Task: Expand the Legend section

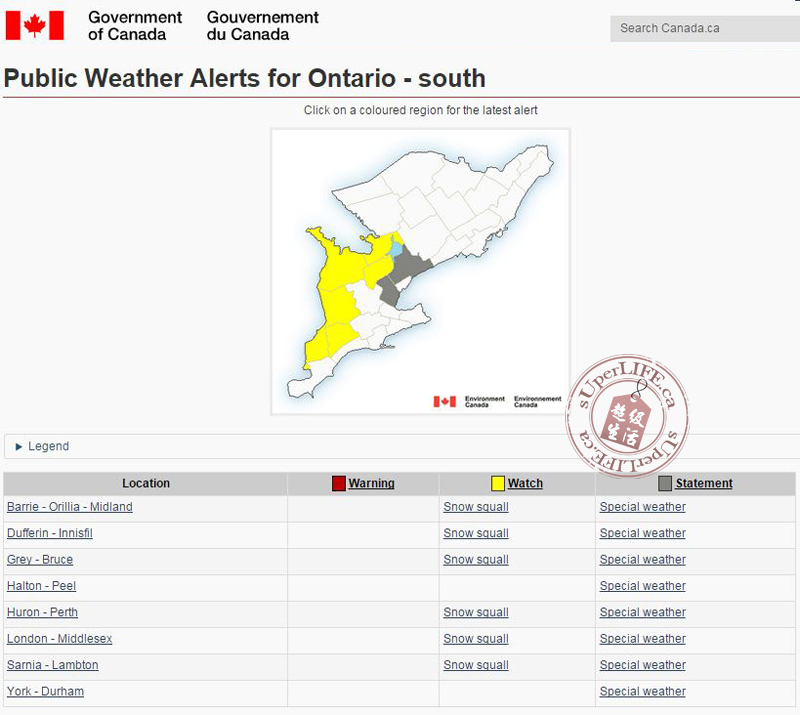Action: click(43, 446)
